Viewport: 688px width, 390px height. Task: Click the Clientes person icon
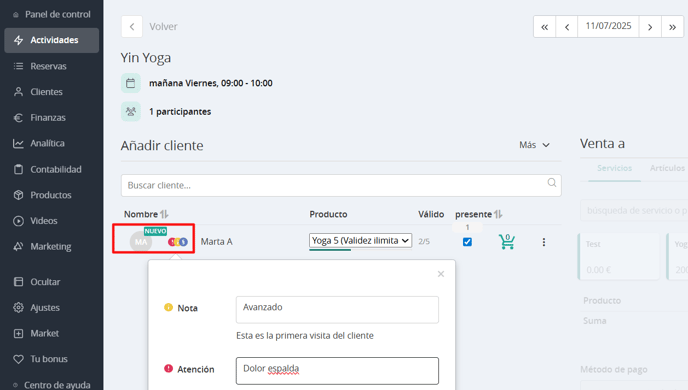coord(18,92)
